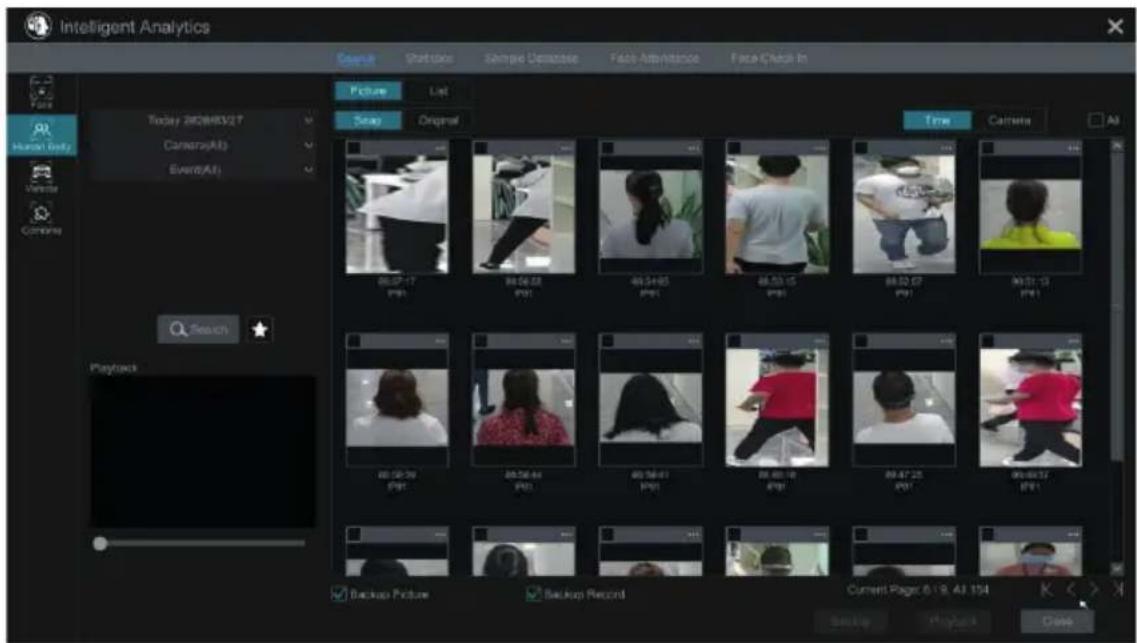
Task: Uncheck the Backup Record checkbox
Action: [x=534, y=594]
